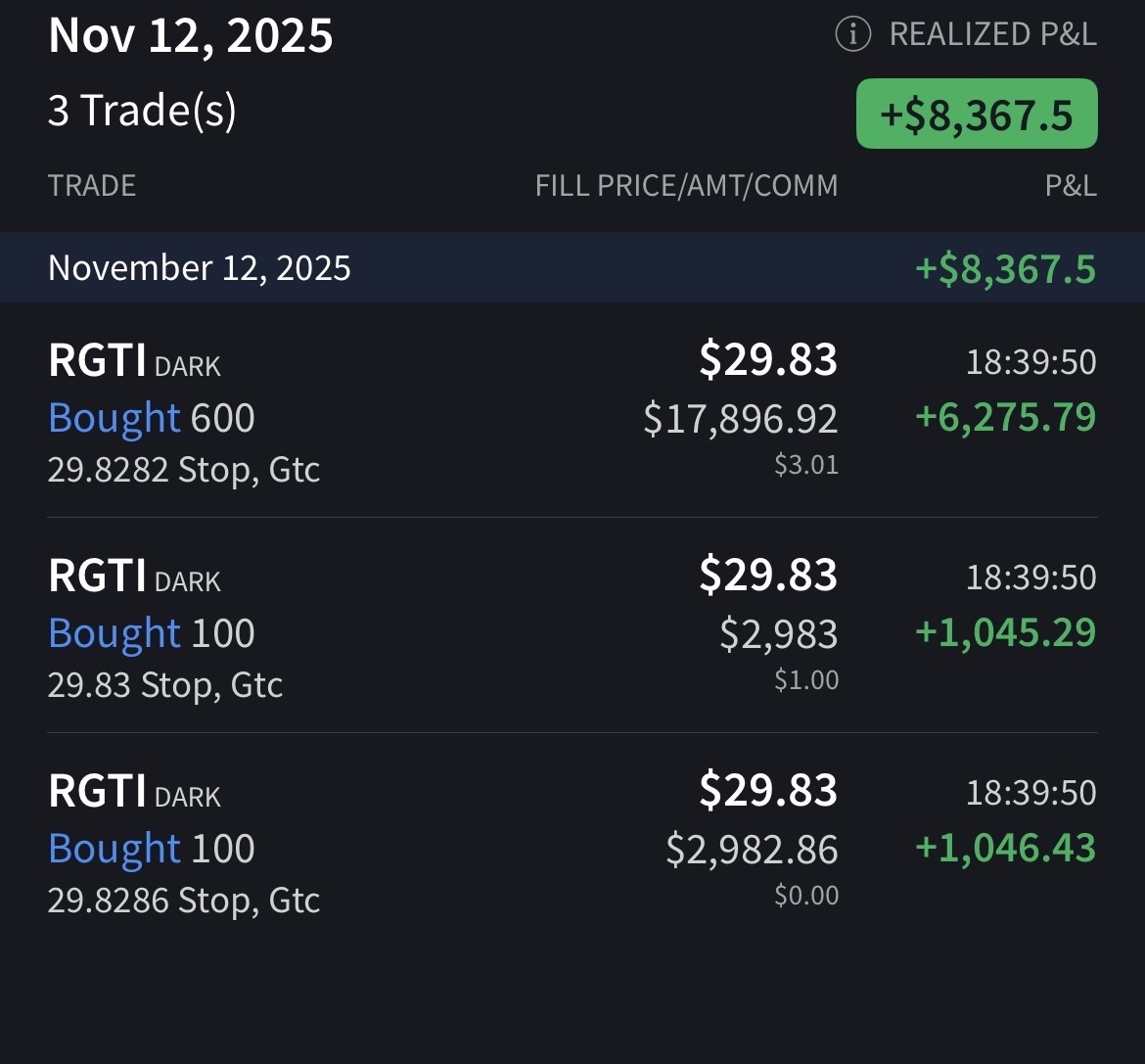The image size is (1145, 1064).
Task: Tap the 3 Trade(s) count label
Action: 142,111
